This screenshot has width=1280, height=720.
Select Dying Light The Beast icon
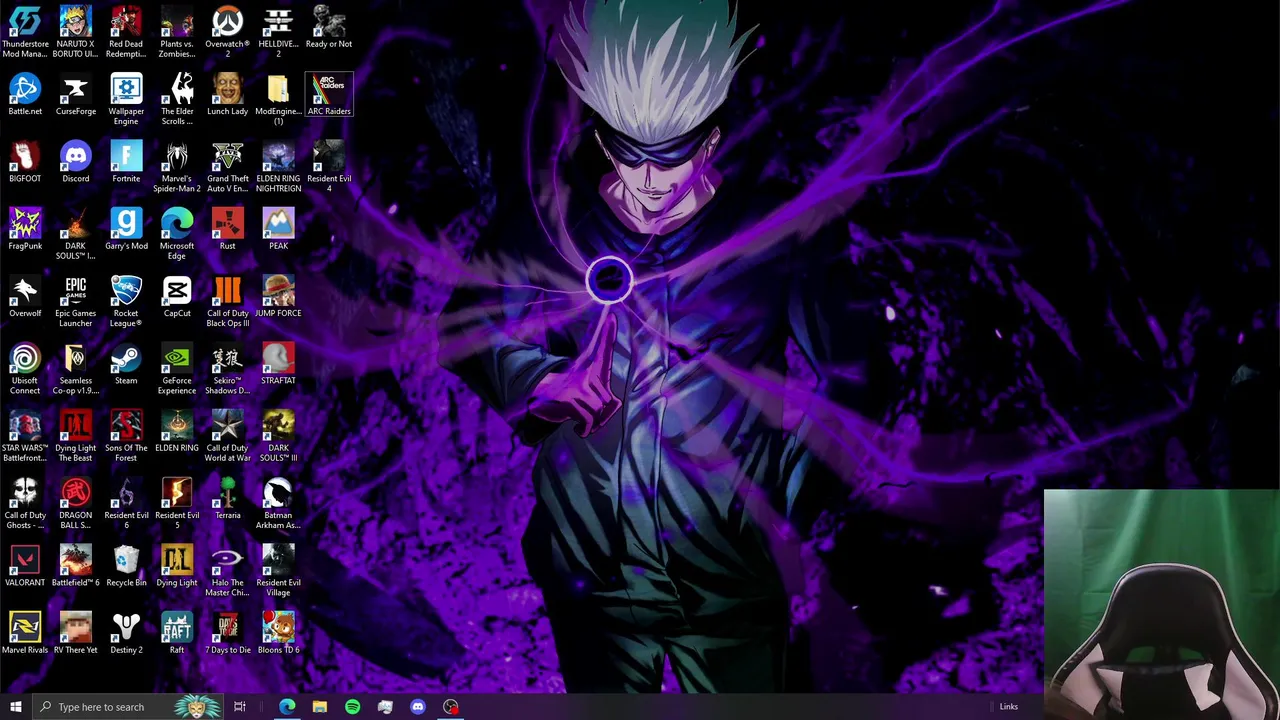76,435
